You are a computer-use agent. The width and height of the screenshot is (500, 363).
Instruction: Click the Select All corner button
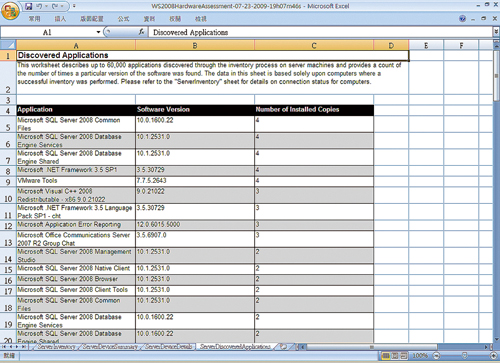[8, 45]
